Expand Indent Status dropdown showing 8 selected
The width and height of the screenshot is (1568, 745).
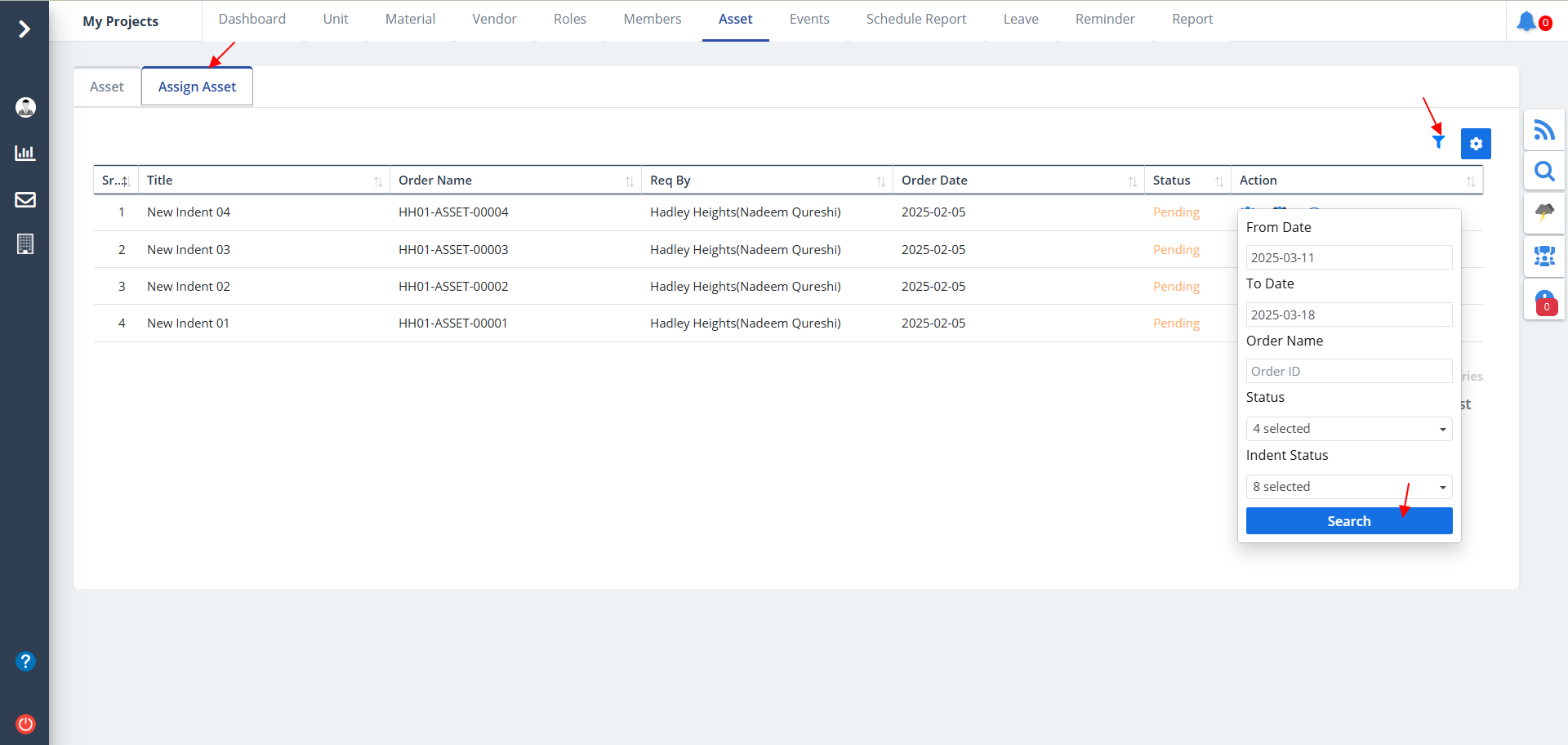coord(1348,487)
